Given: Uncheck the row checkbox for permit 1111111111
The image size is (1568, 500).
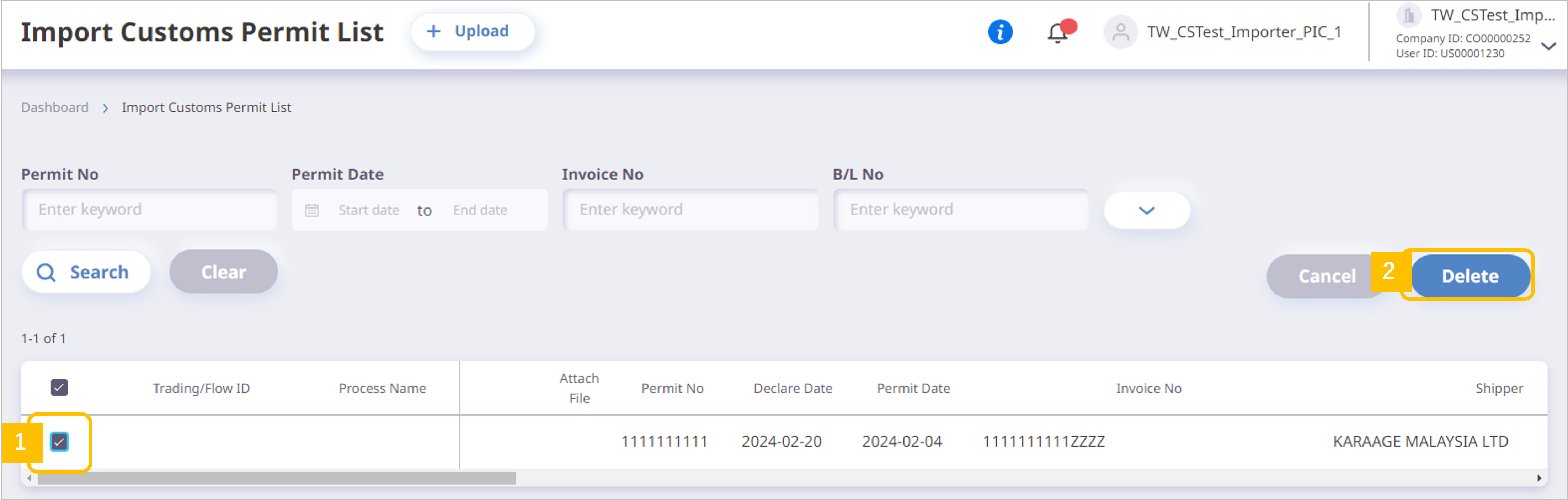Looking at the screenshot, I should coord(59,442).
